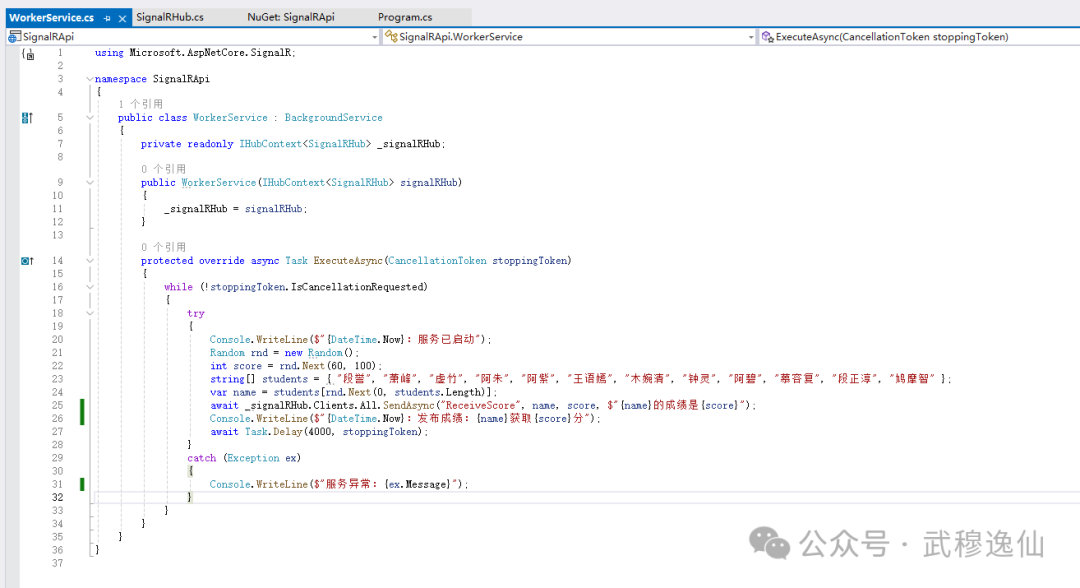The height and width of the screenshot is (588, 1080).
Task: Open the '0 个引用' link above constructor
Action: pos(163,169)
